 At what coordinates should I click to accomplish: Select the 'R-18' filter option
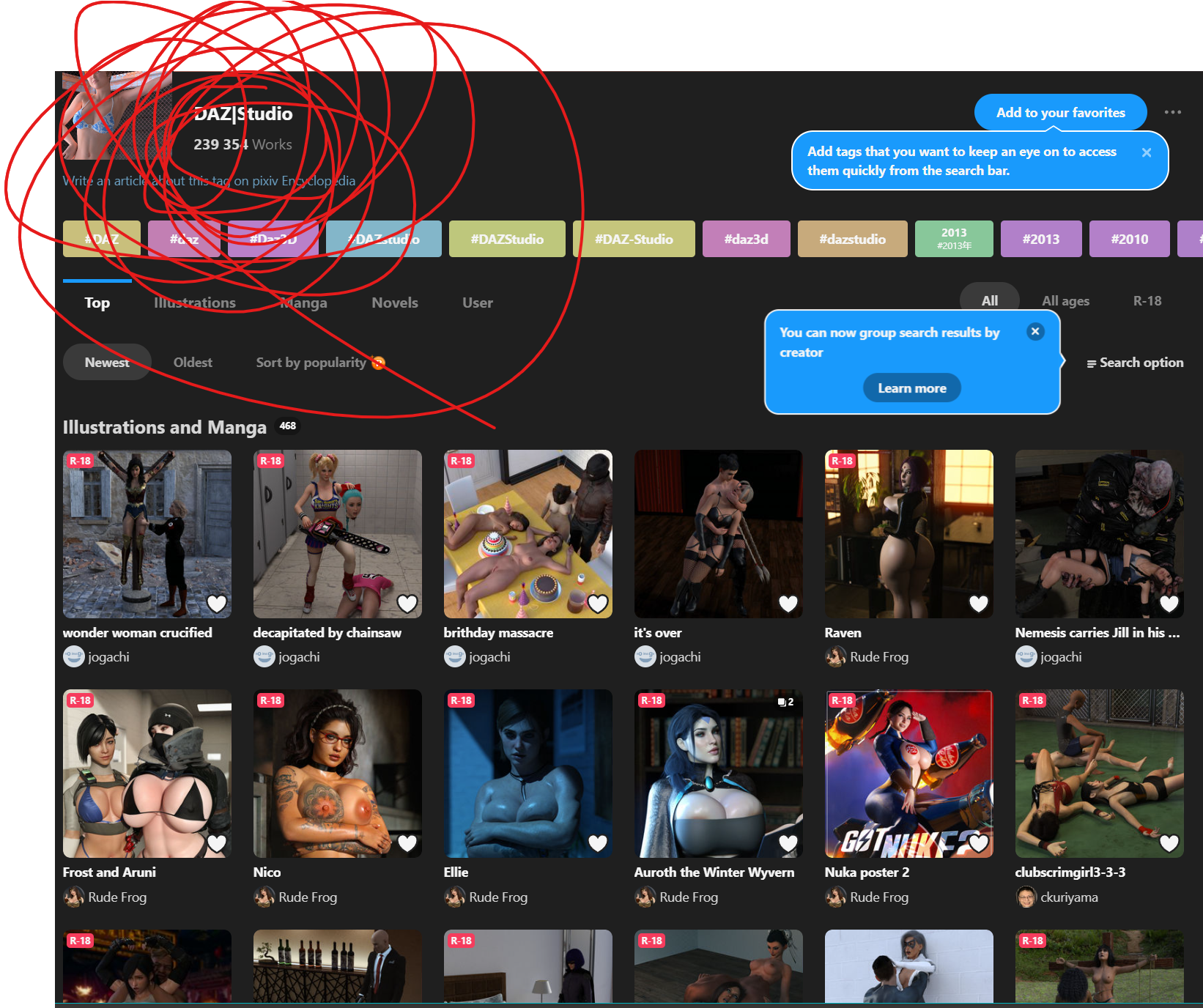[1147, 300]
